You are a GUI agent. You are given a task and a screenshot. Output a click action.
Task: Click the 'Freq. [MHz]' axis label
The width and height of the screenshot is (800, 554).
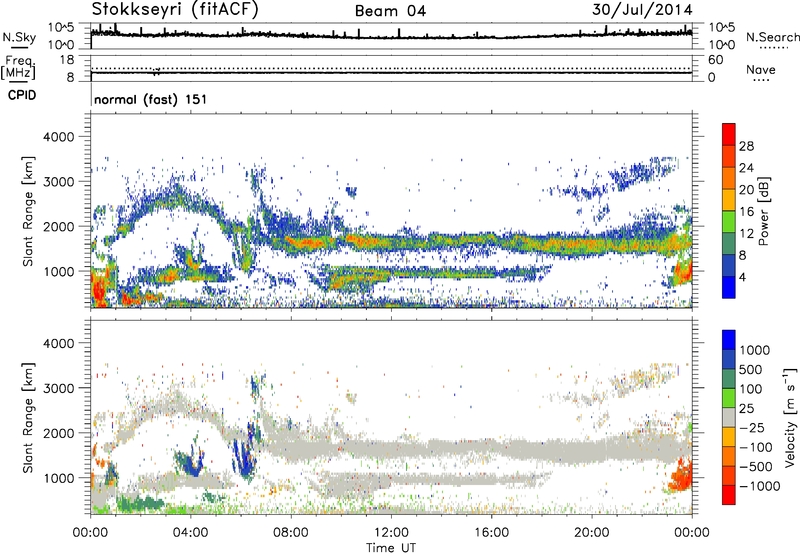click(18, 68)
